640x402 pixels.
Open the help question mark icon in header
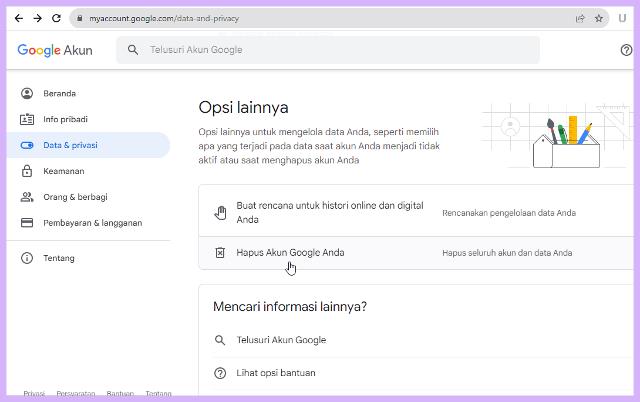tap(626, 50)
